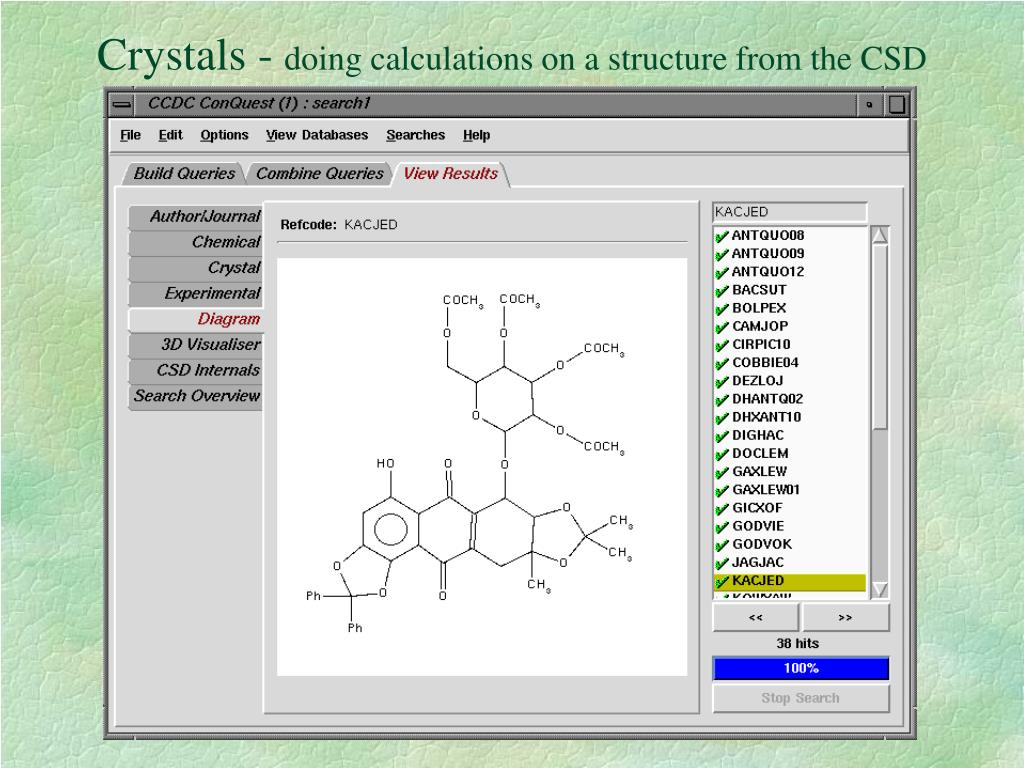Select the DIGHAC entry in the hit list
Viewport: 1024px width, 768px height.
click(x=758, y=435)
